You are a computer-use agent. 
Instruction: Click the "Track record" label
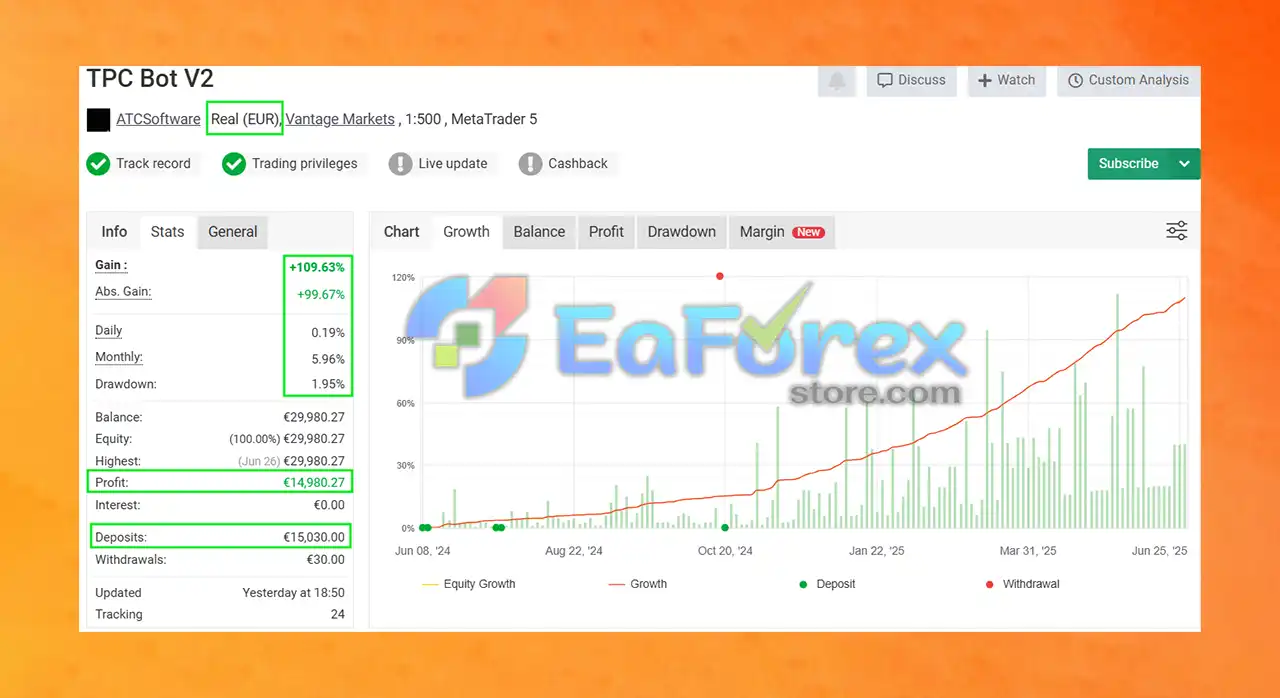[153, 164]
